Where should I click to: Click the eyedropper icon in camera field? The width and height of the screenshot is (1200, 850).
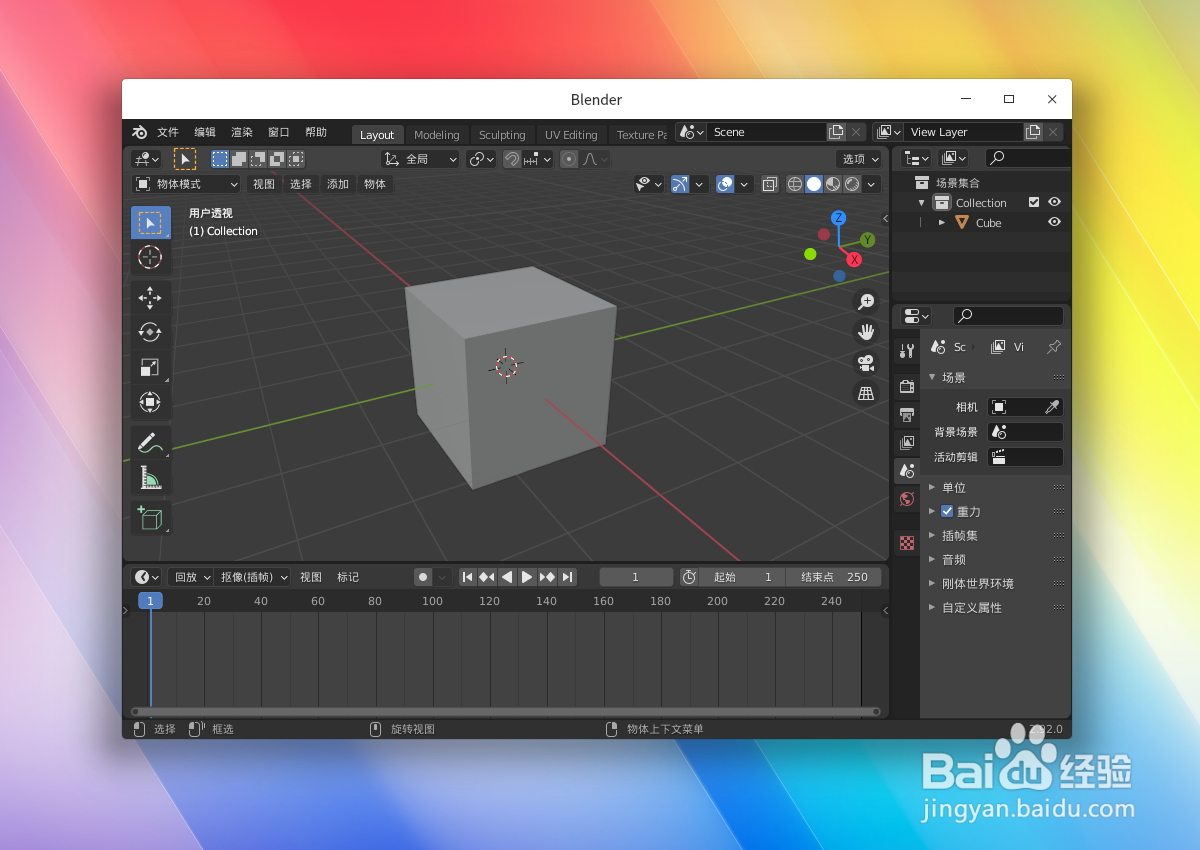coord(1052,407)
